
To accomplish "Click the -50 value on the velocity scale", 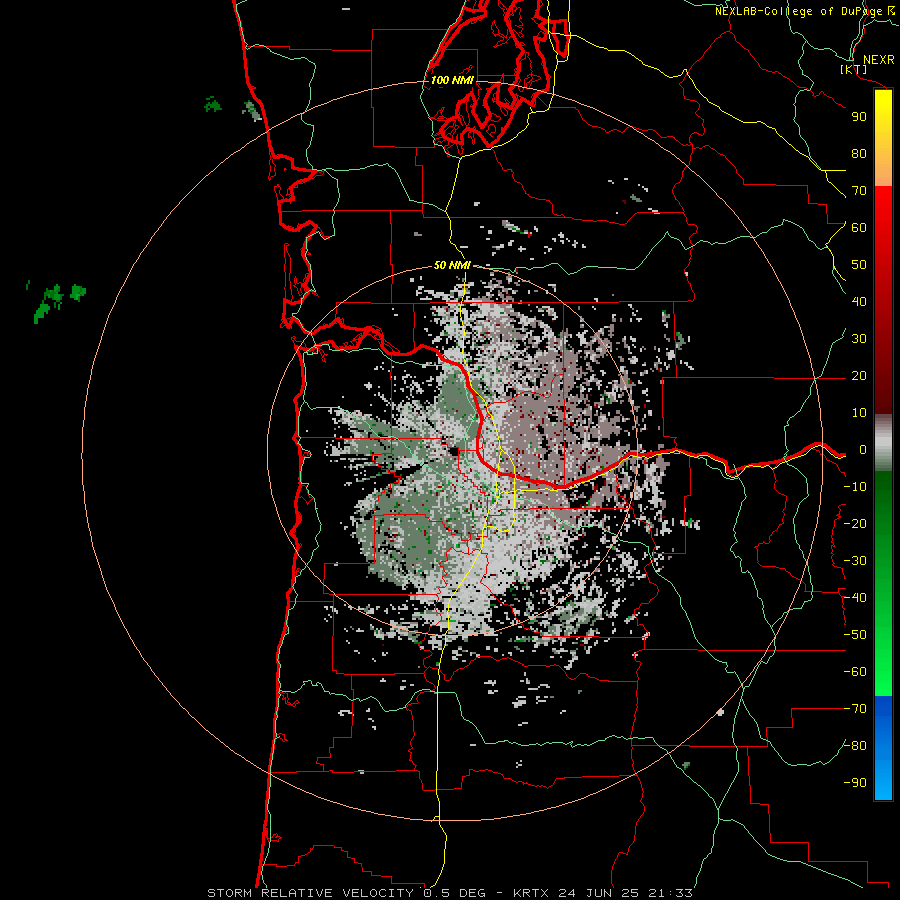I will [855, 635].
